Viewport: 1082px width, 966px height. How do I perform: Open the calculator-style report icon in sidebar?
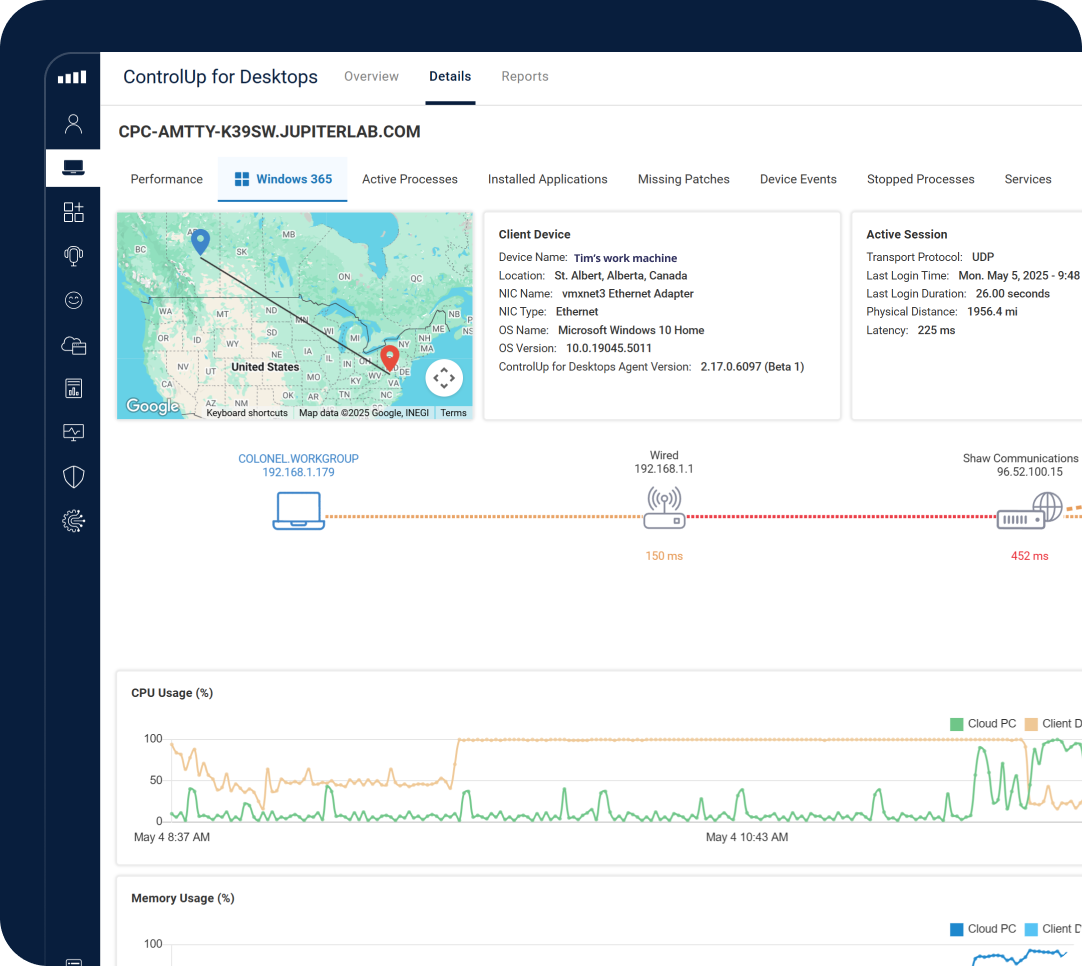pos(73,388)
